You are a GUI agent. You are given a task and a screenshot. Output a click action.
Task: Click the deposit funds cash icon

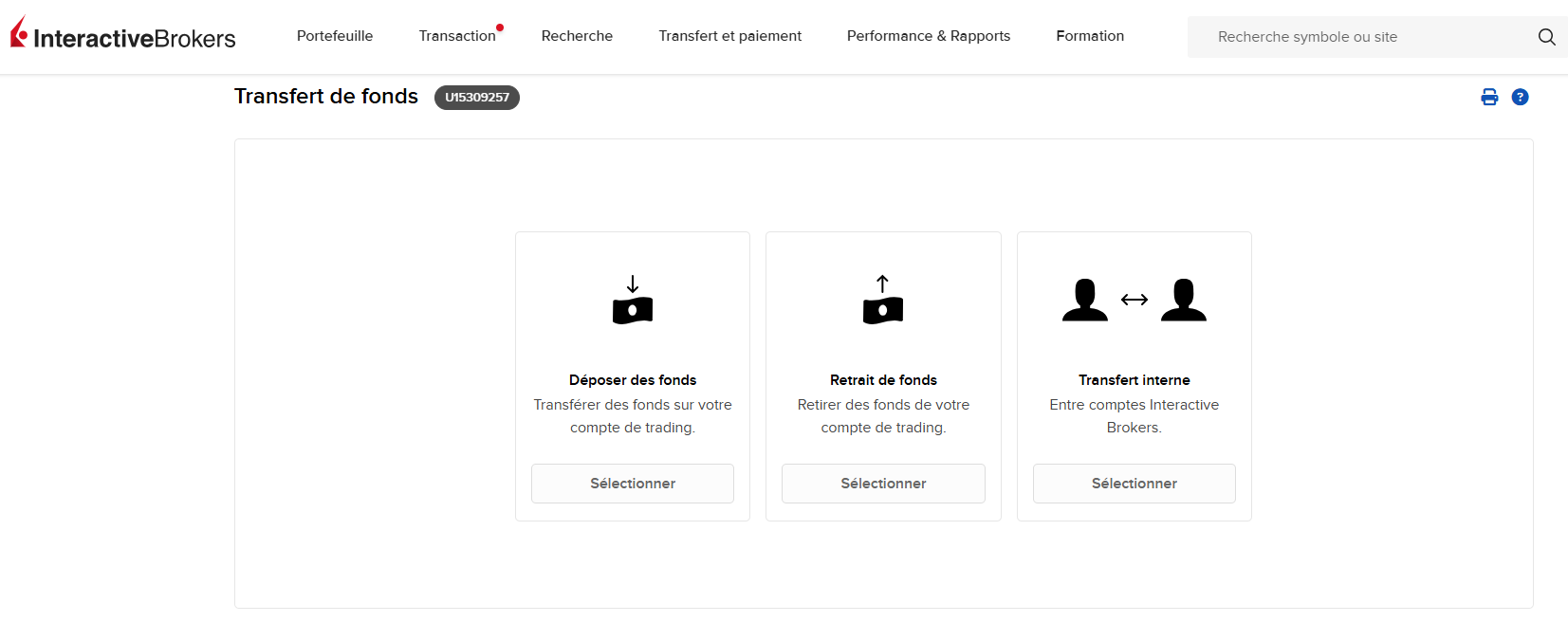[633, 301]
